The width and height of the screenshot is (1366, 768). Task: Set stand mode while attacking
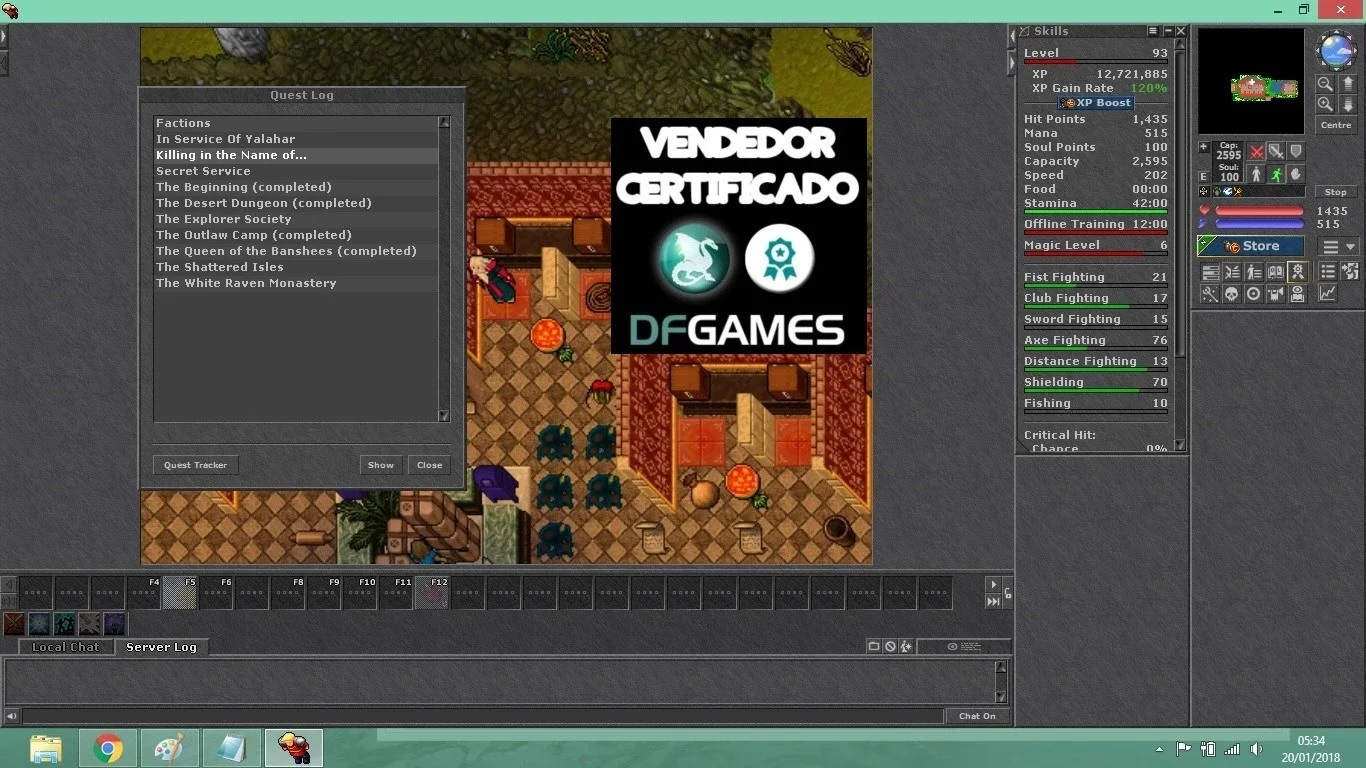pos(1257,175)
